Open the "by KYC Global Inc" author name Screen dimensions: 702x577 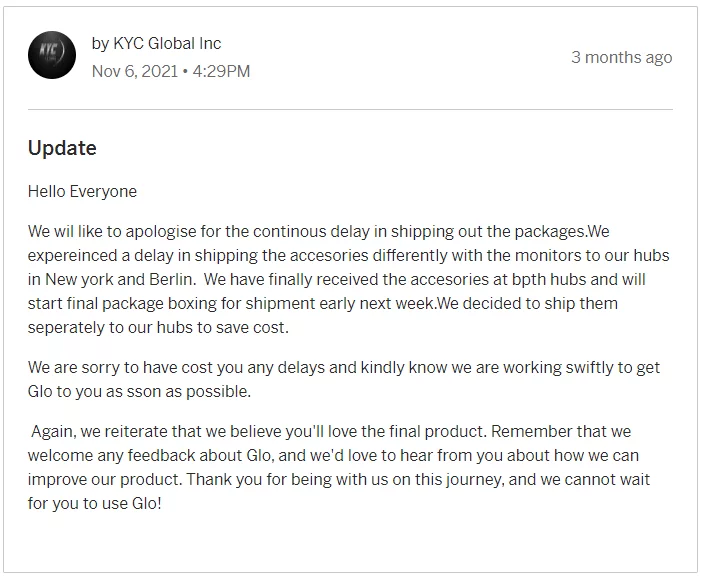click(156, 44)
